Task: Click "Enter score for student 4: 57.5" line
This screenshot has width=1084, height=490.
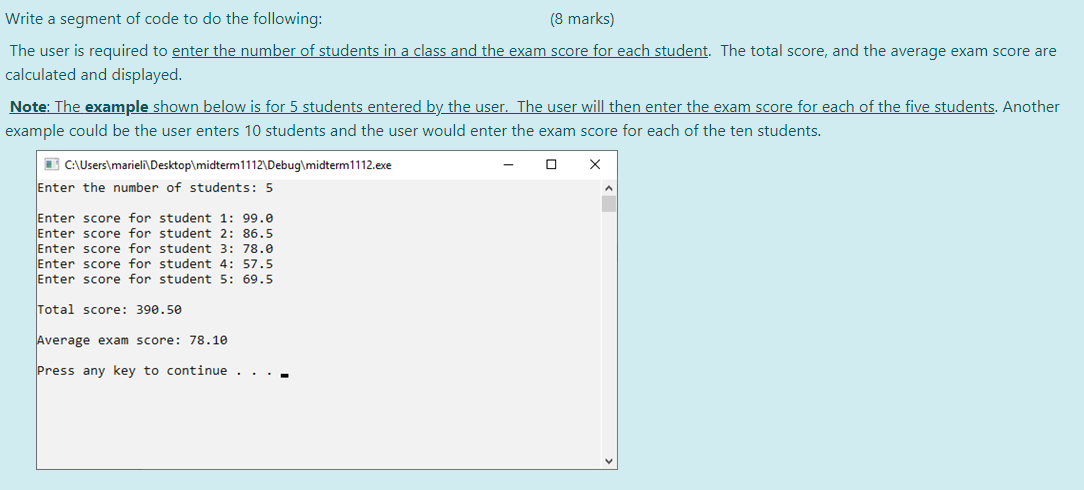Action: coord(155,264)
